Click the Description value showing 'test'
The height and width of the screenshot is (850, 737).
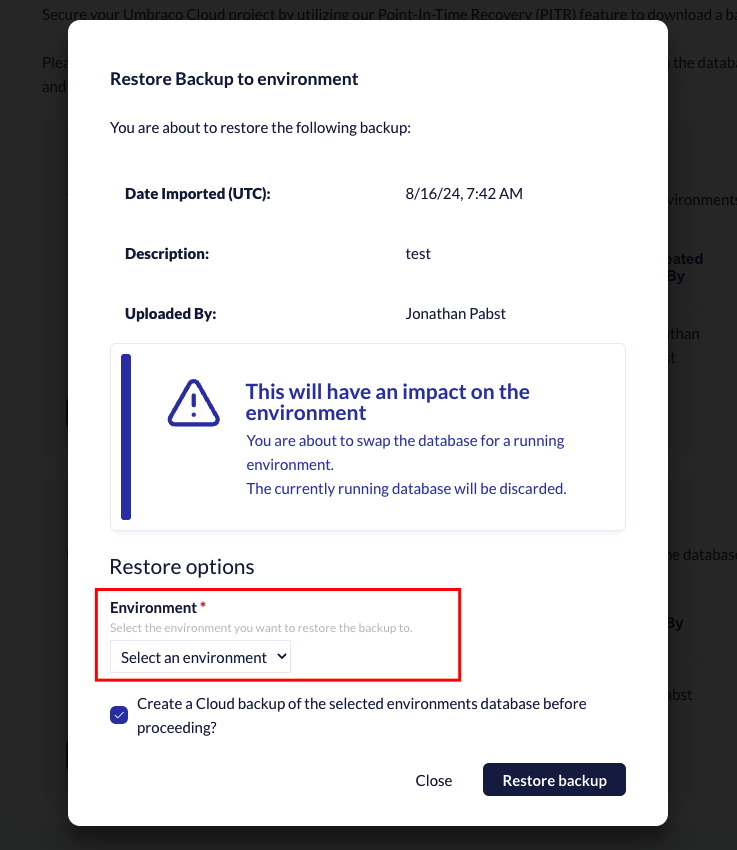click(x=417, y=253)
